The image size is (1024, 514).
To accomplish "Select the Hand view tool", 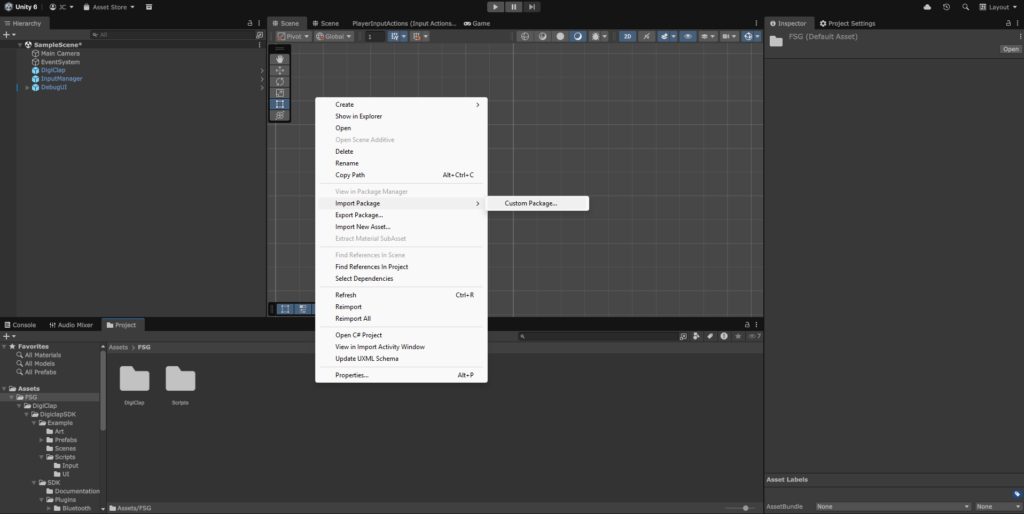I will [x=281, y=59].
